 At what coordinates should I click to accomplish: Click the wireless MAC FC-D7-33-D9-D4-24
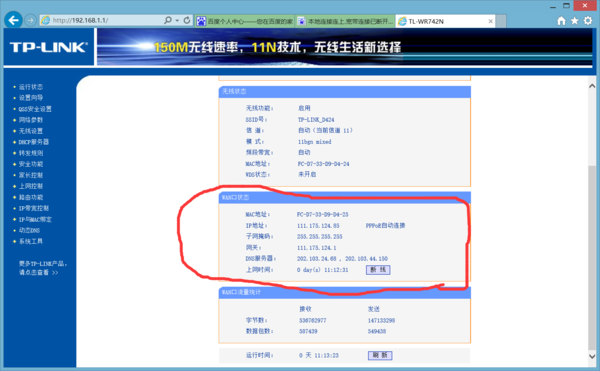pyautogui.click(x=323, y=164)
